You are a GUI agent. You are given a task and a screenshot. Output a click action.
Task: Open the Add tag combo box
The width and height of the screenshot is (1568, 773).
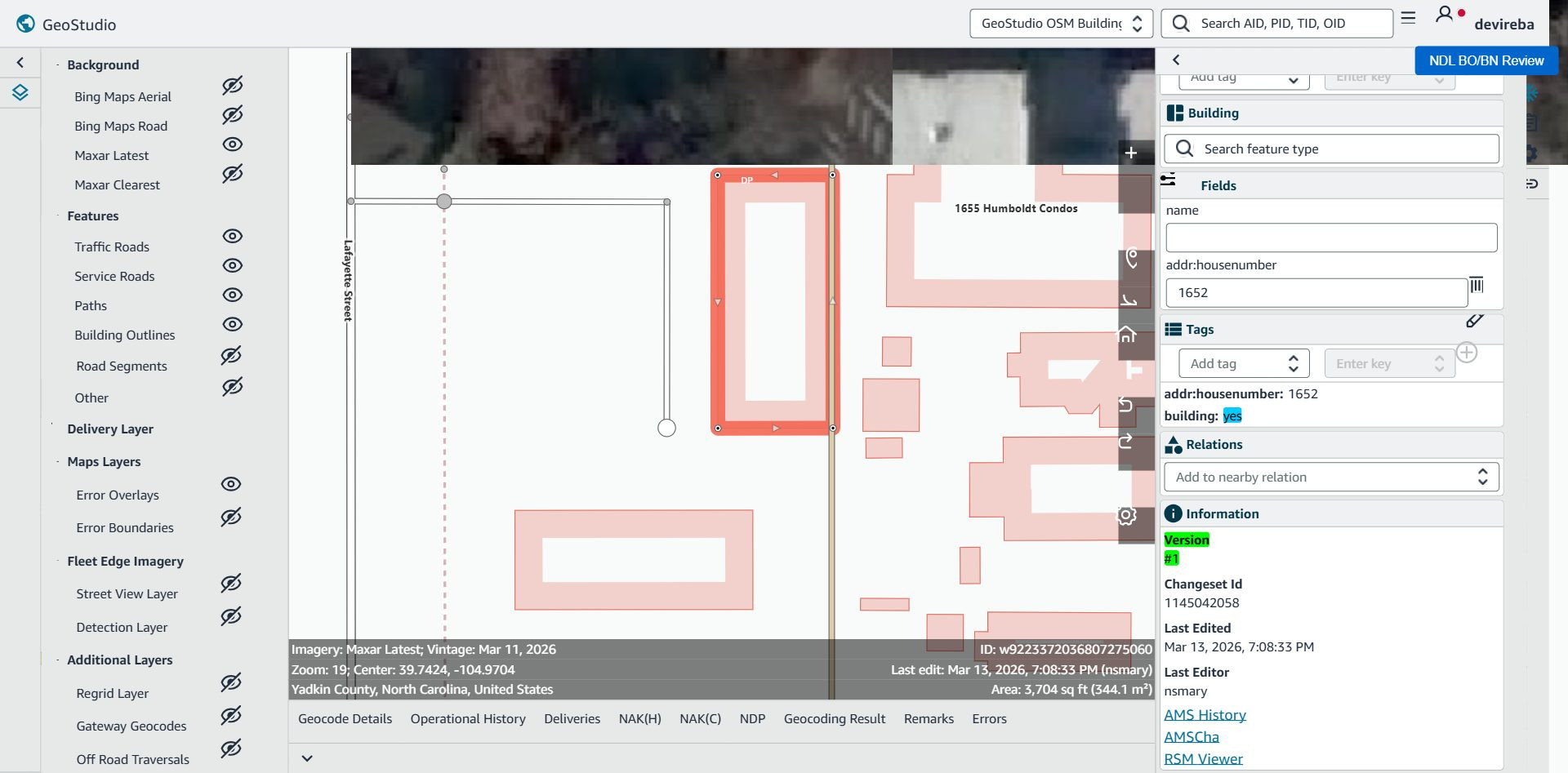click(1244, 363)
